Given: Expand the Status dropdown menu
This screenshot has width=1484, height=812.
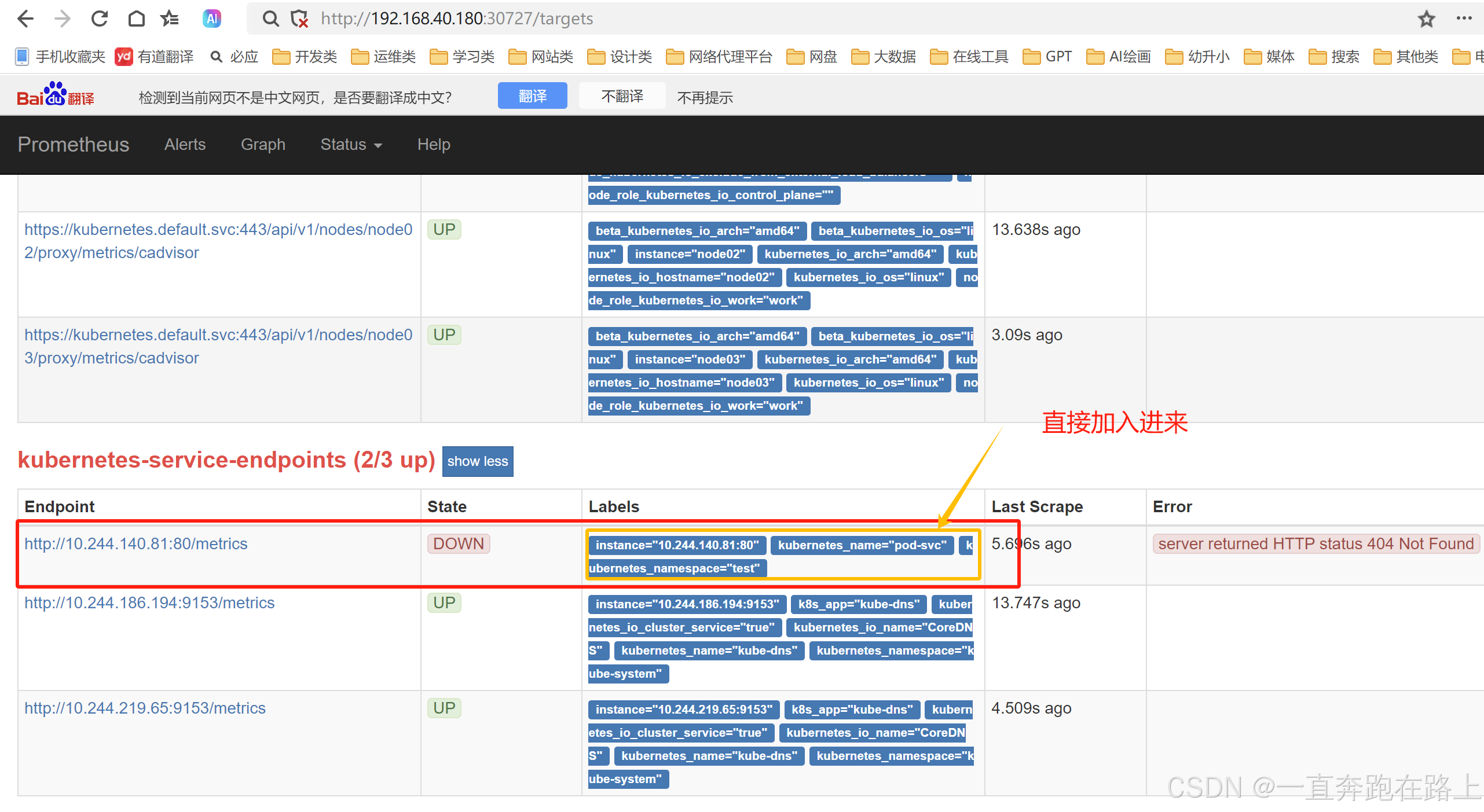Looking at the screenshot, I should (351, 145).
